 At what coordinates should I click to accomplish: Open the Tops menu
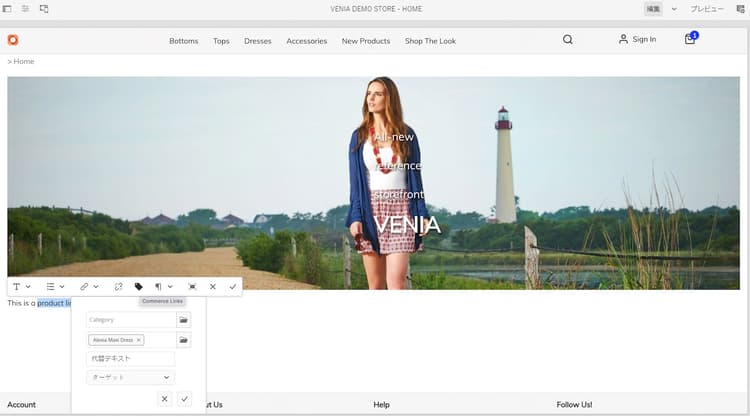click(221, 41)
